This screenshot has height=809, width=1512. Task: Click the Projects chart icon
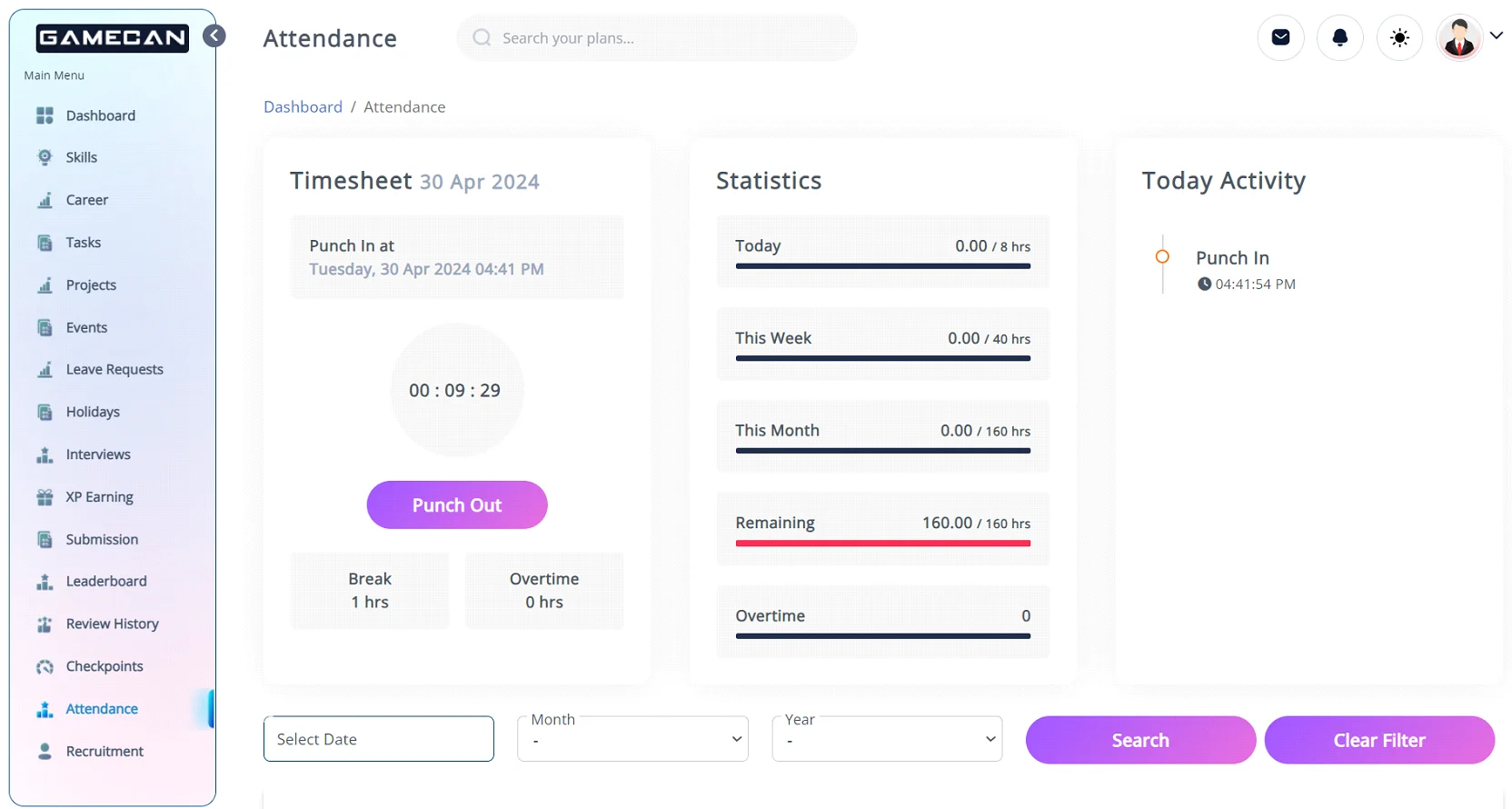tap(45, 285)
